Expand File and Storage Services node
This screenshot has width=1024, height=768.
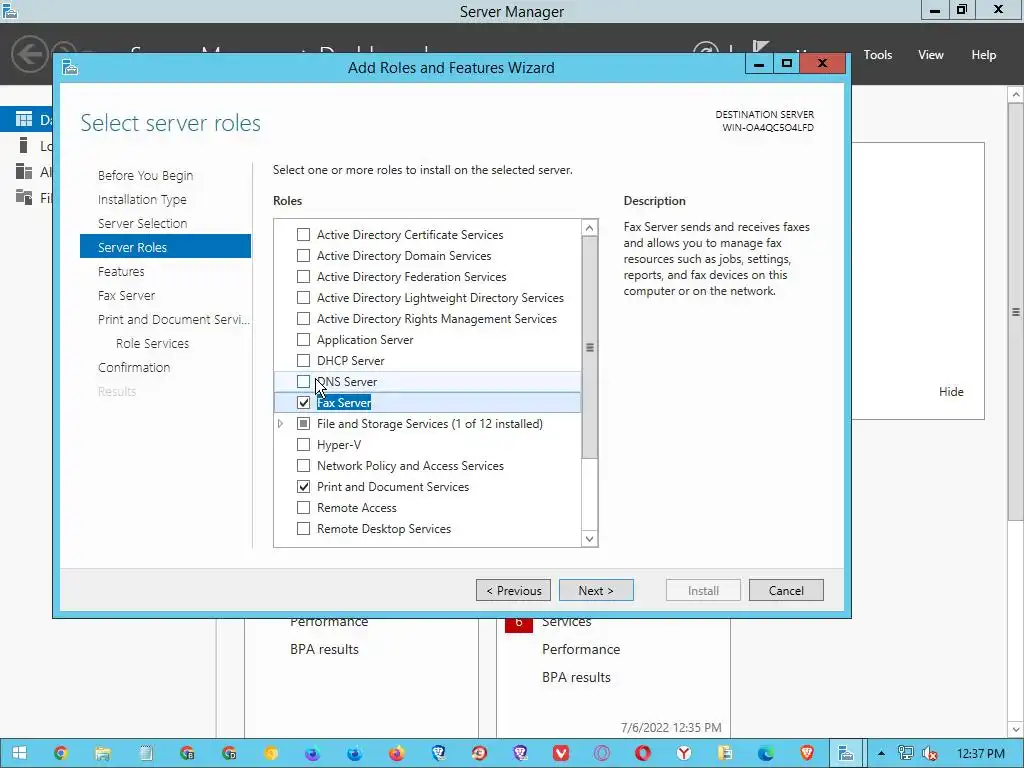[280, 424]
